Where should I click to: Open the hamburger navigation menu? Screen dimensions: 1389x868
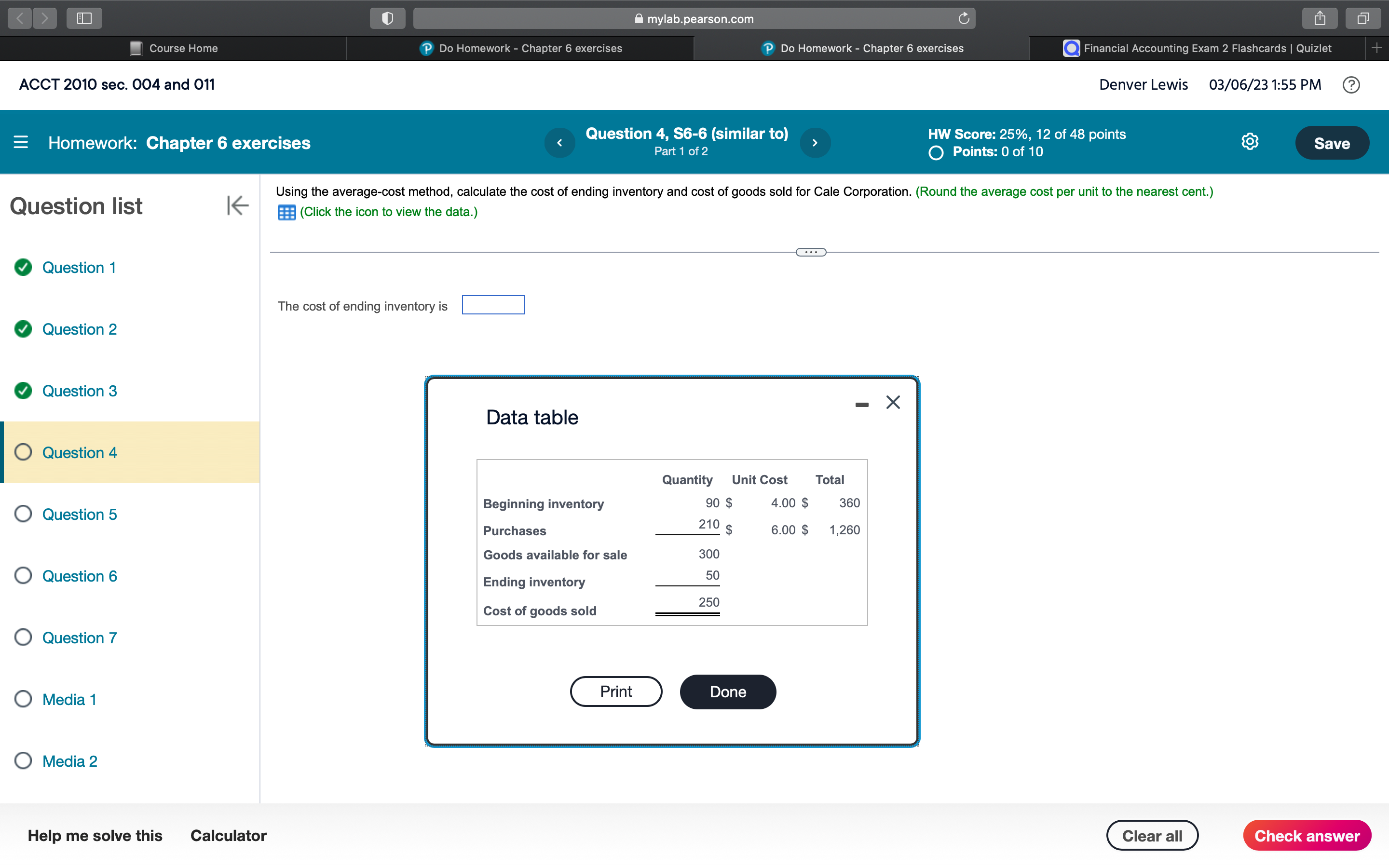[x=20, y=142]
